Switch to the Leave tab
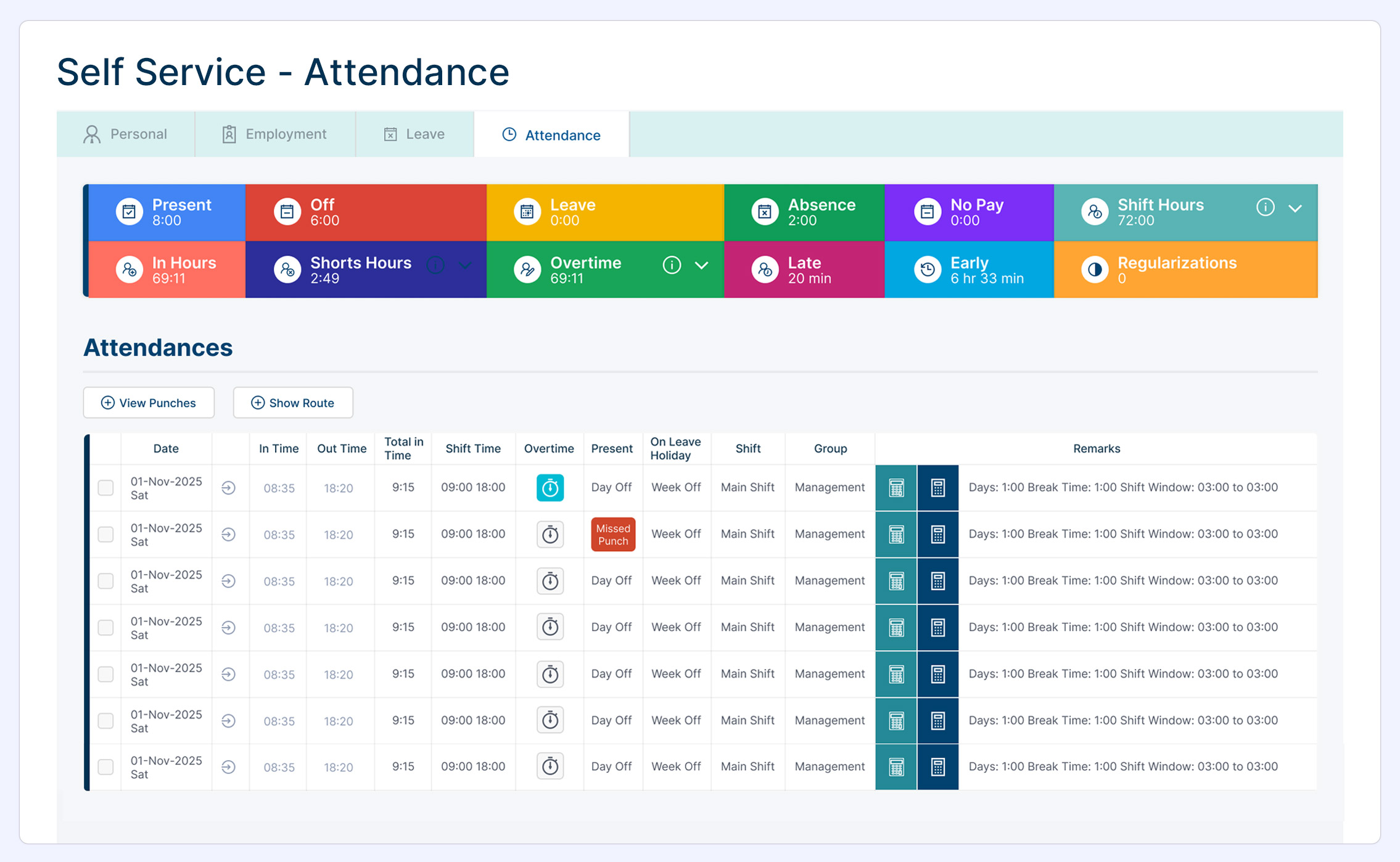The image size is (1400, 862). [414, 134]
